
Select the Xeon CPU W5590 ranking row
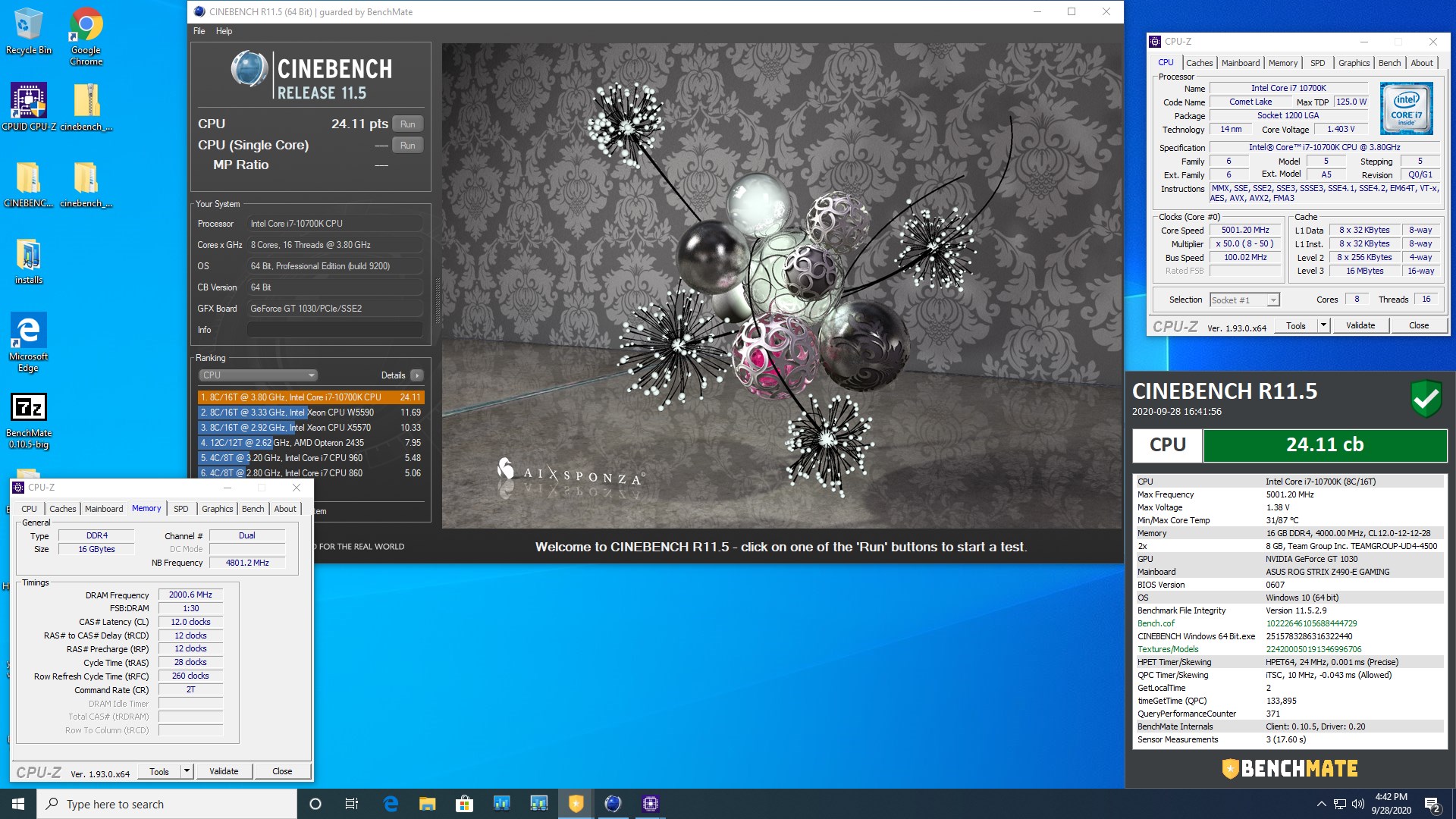pos(311,413)
